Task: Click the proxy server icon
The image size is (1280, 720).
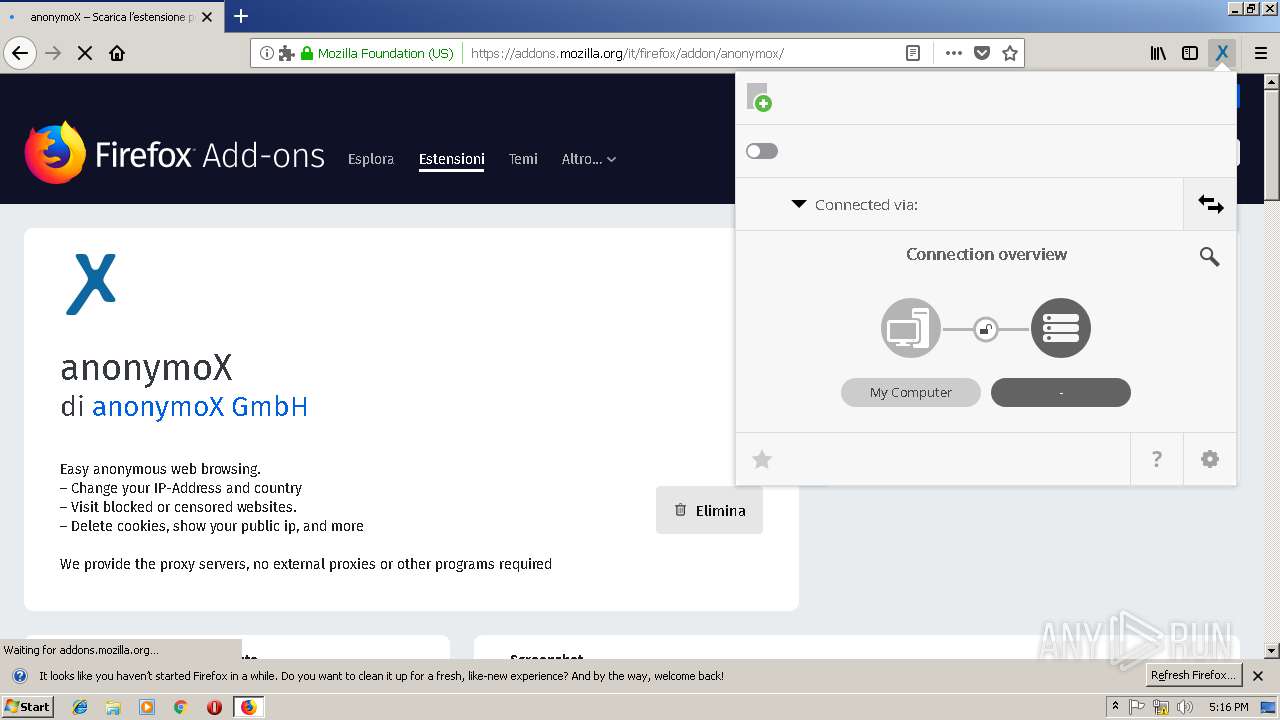Action: [1061, 328]
